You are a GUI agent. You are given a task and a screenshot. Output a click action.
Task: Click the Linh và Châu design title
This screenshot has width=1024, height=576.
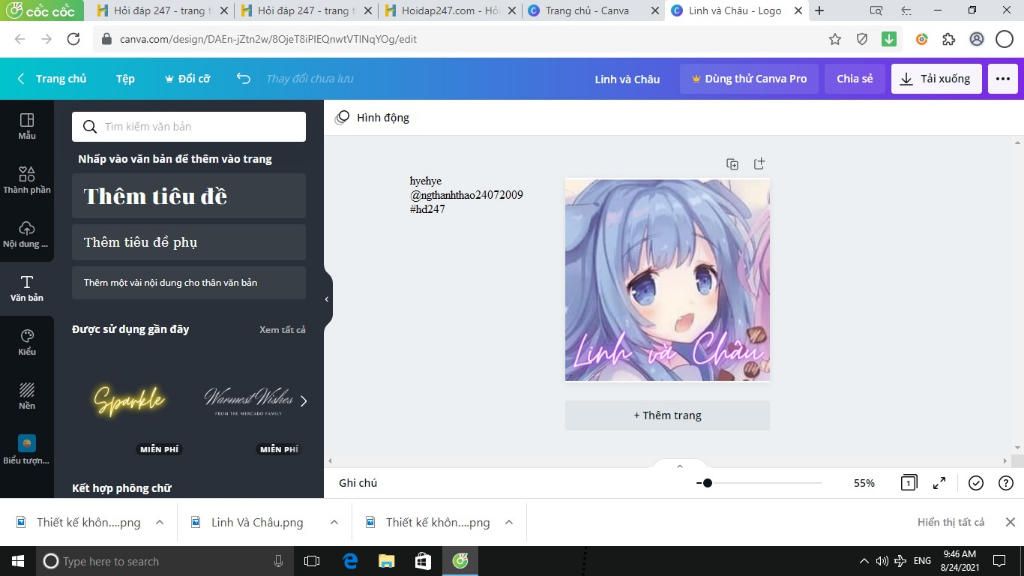coord(627,79)
